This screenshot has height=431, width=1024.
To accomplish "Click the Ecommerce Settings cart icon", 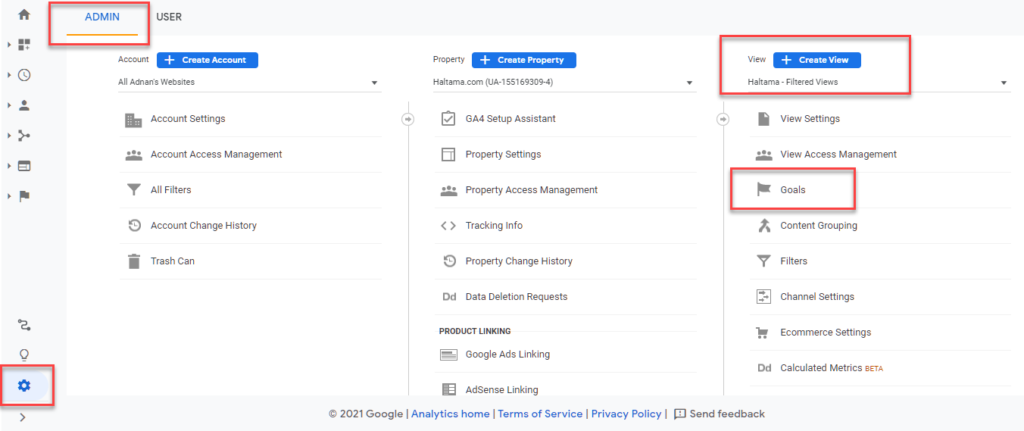I will [763, 332].
